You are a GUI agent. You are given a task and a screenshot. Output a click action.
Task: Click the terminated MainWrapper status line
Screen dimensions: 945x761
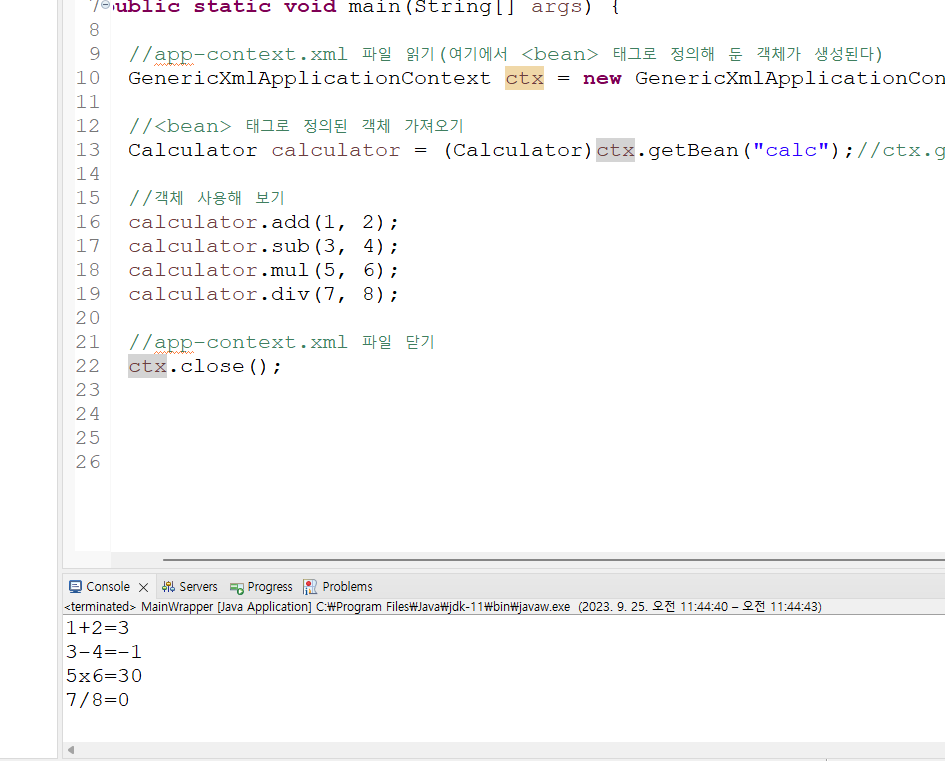coord(443,607)
